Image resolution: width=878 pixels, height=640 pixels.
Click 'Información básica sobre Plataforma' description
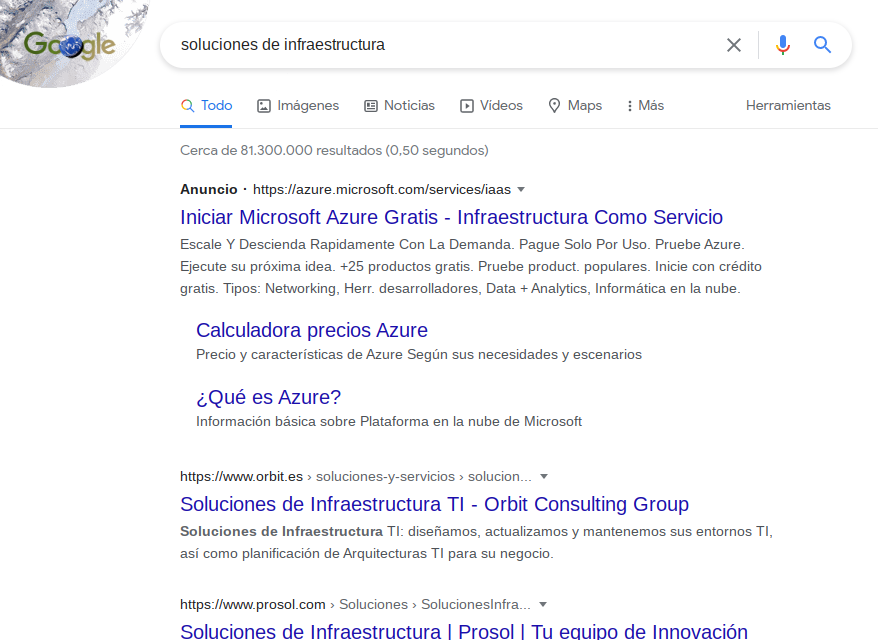click(389, 422)
